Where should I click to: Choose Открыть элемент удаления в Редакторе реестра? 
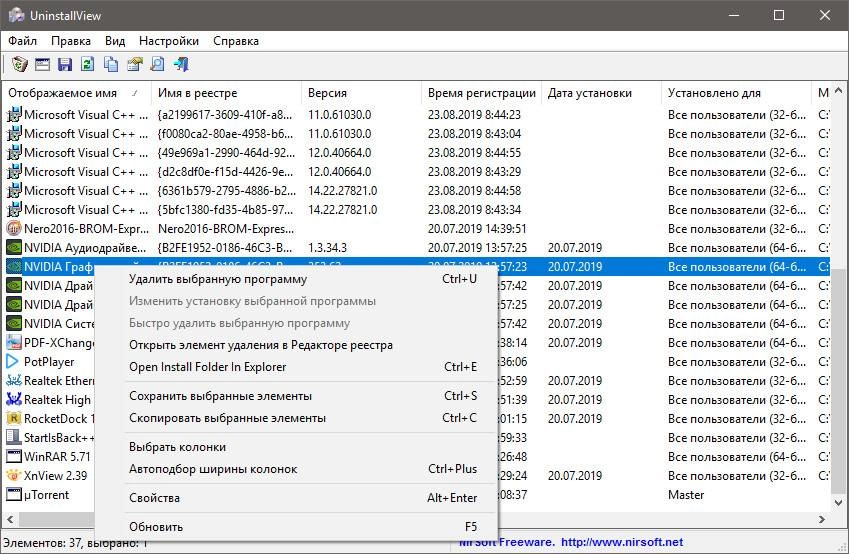point(296,345)
